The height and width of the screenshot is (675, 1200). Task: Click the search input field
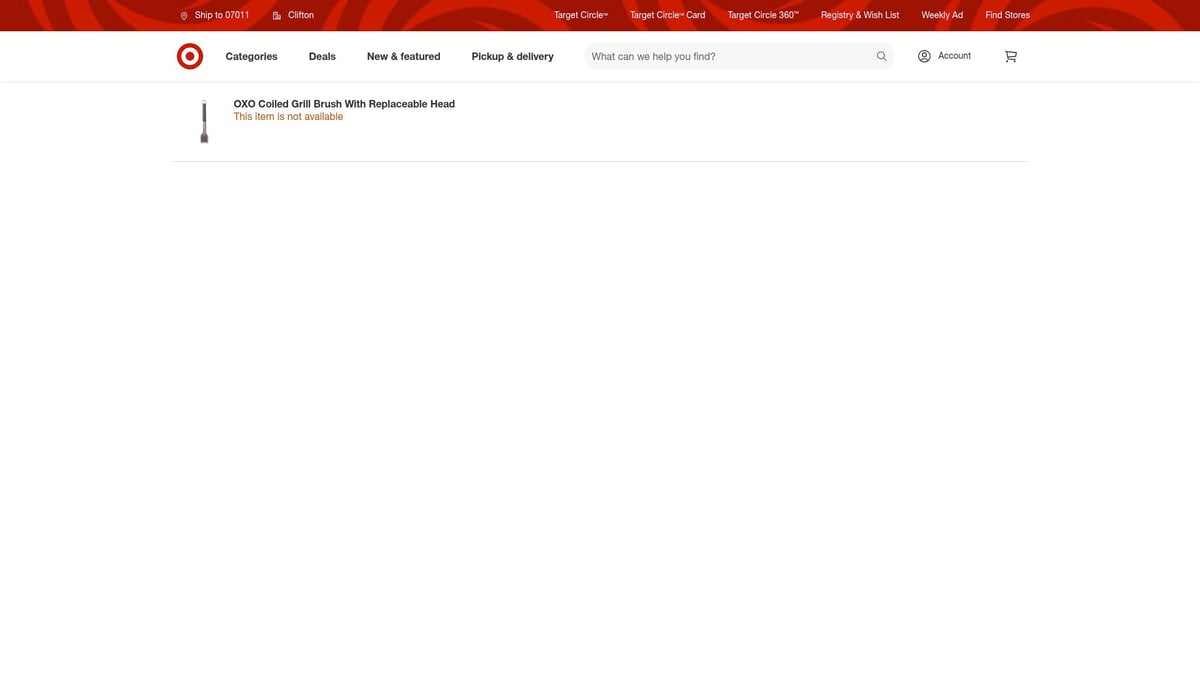pyautogui.click(x=728, y=57)
